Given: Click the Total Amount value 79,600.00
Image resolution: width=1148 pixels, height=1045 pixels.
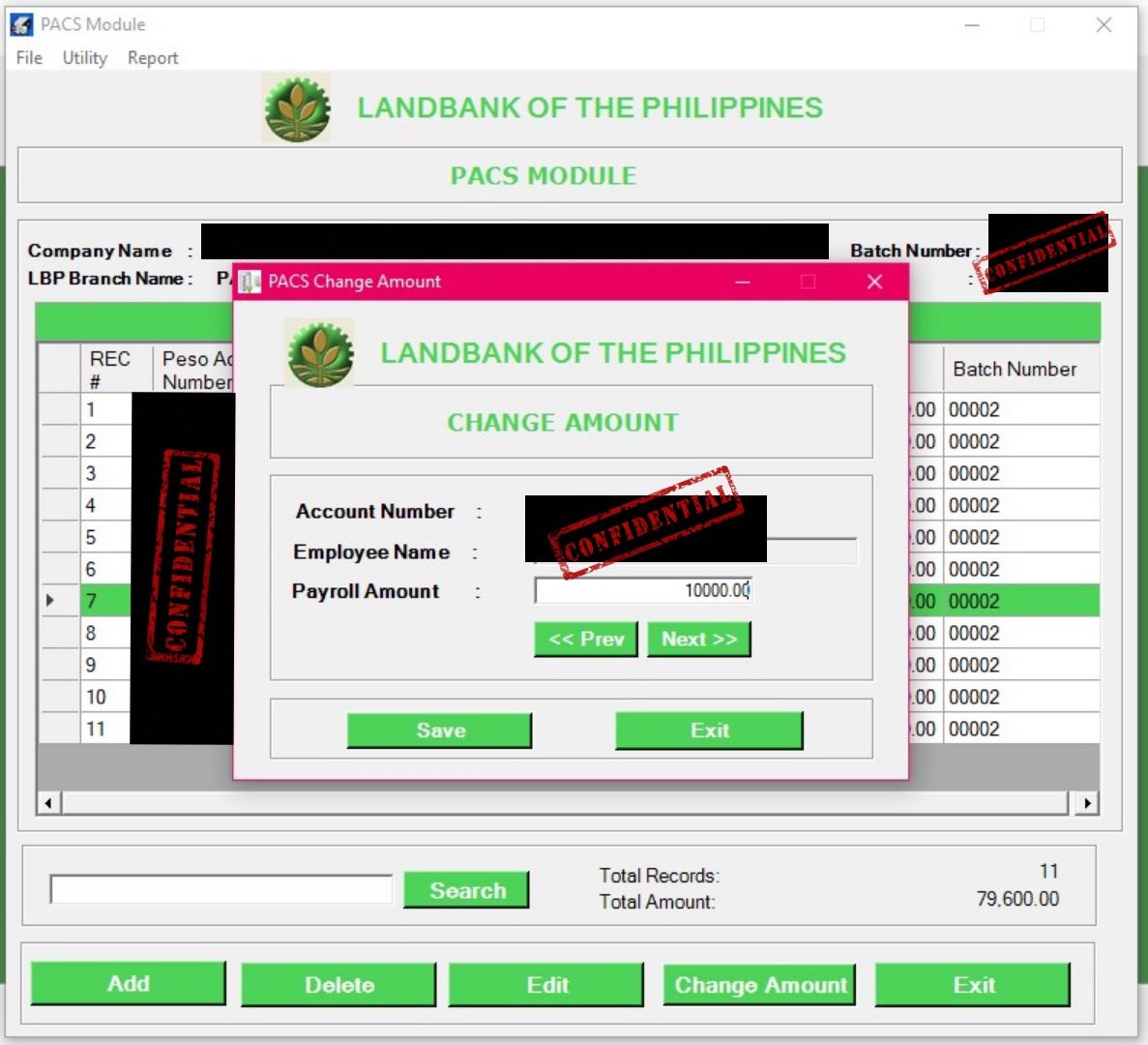Looking at the screenshot, I should coord(1017,899).
